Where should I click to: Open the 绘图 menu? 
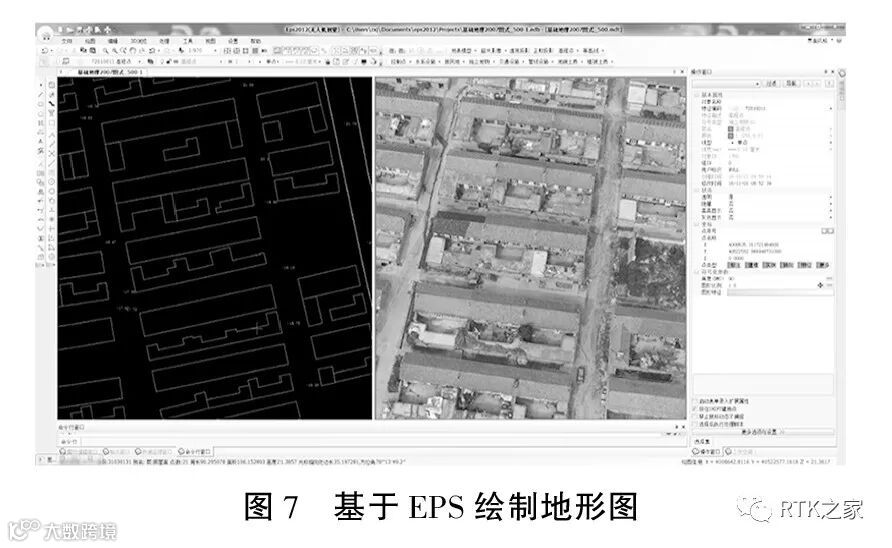90,41
